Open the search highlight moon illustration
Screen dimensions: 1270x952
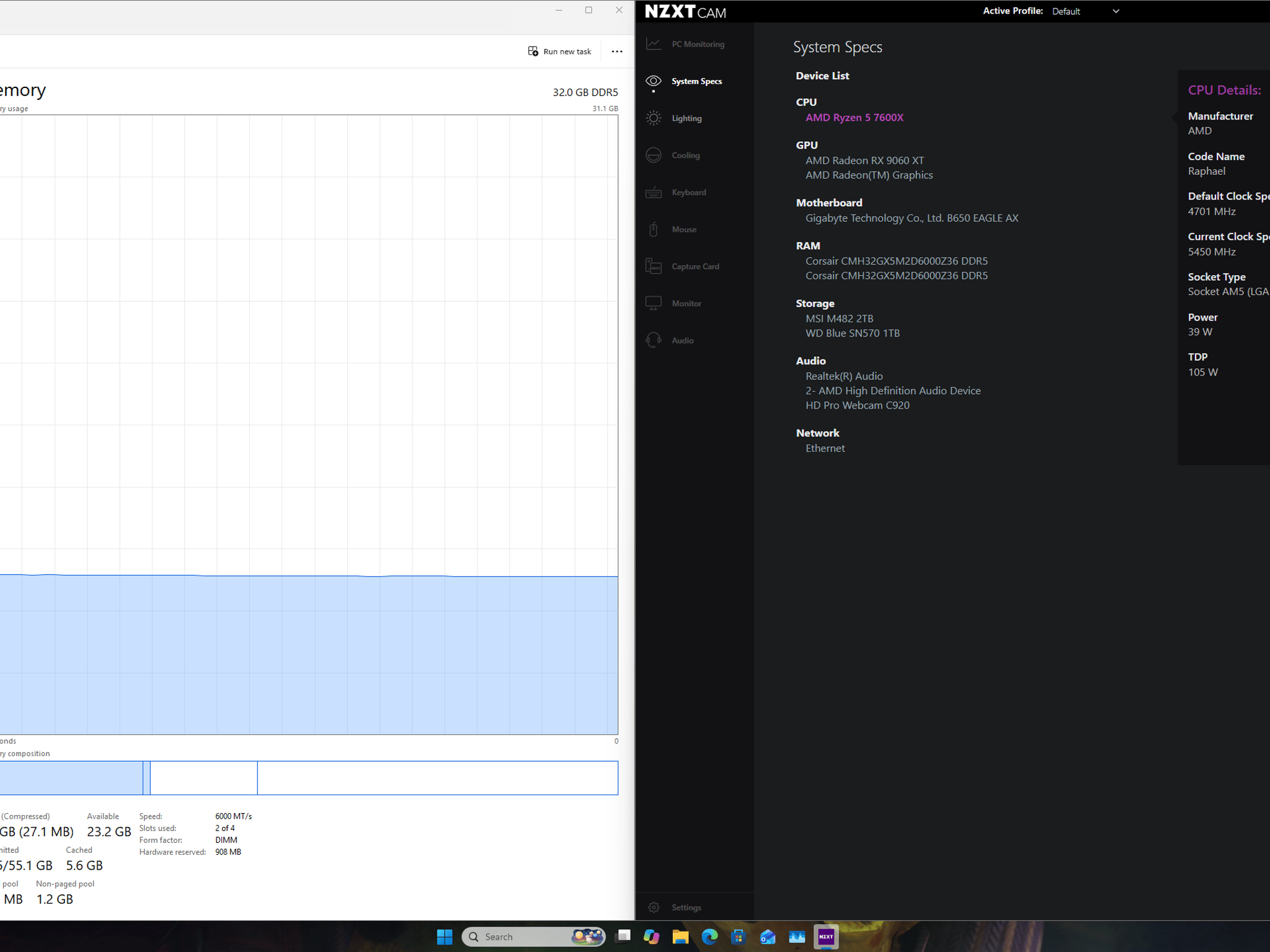coord(587,937)
